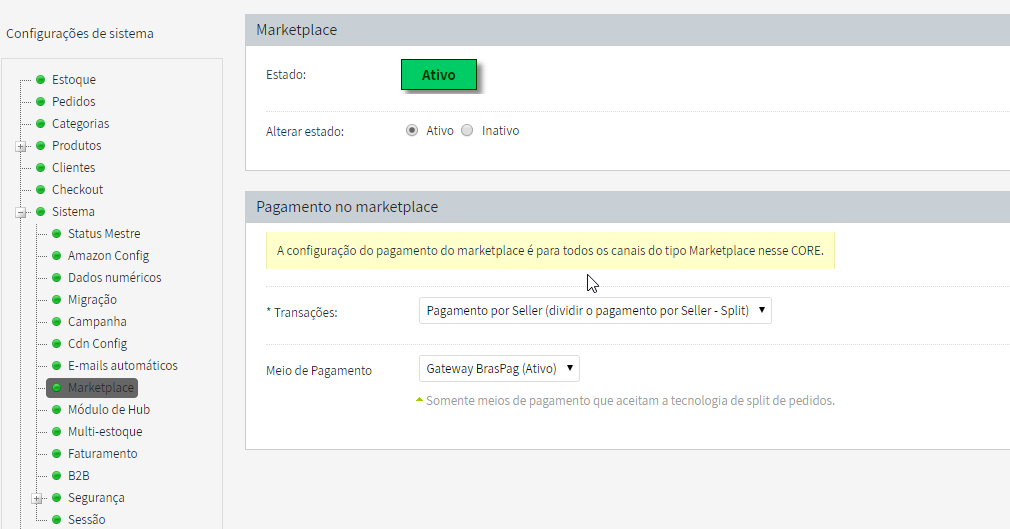This screenshot has width=1010, height=529.
Task: Expand the Produtos node
Action: (x=21, y=146)
